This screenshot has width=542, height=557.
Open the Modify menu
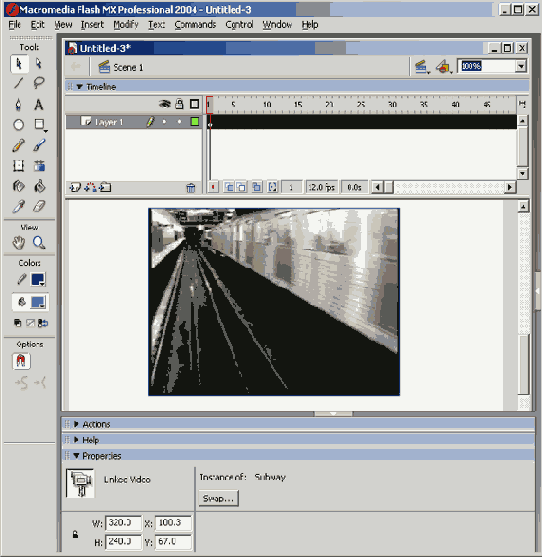(x=126, y=25)
